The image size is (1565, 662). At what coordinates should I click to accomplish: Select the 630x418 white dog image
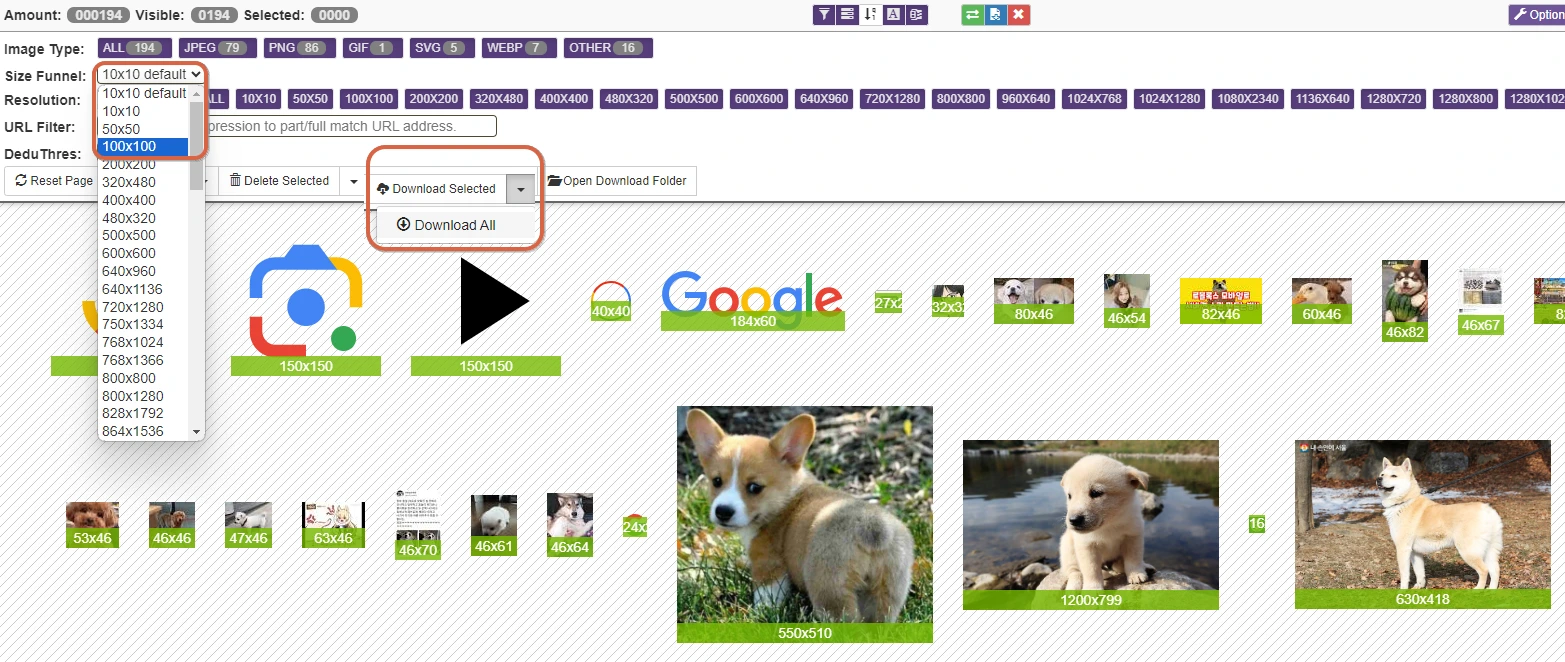[1423, 525]
